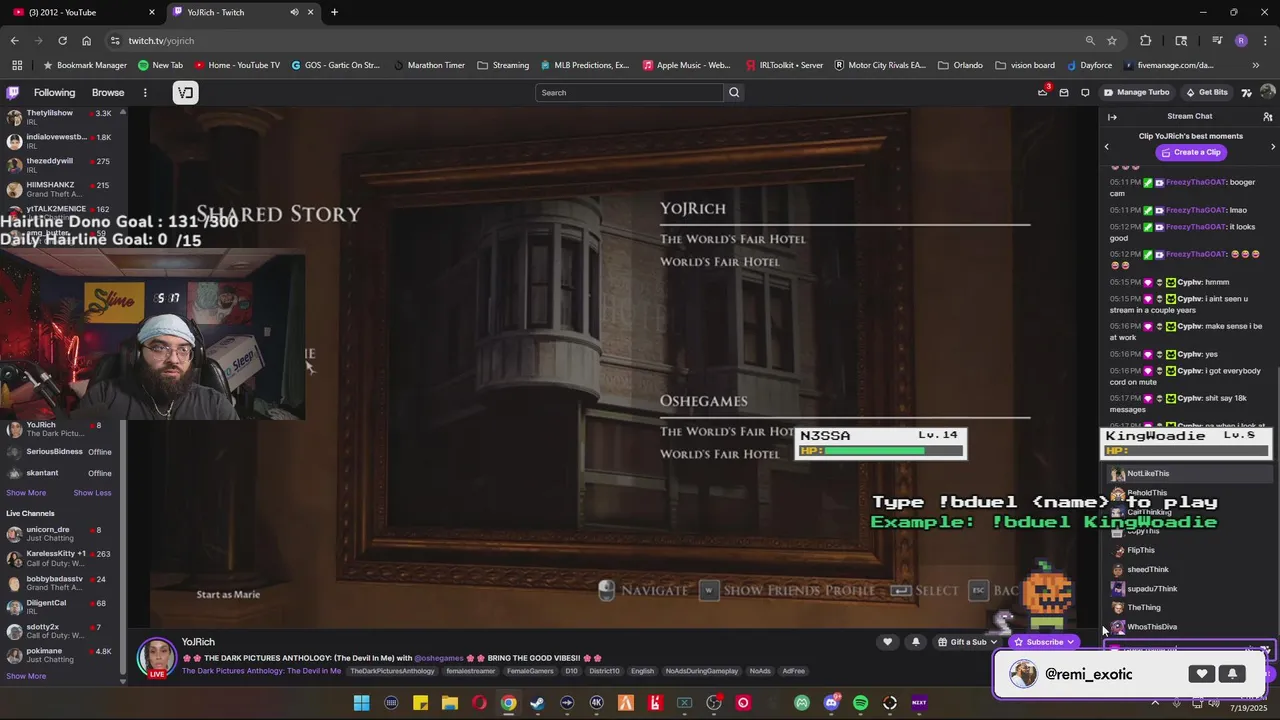Open Chrome's three-dot menu
Screen dimensions: 1280x720
click(1265, 40)
